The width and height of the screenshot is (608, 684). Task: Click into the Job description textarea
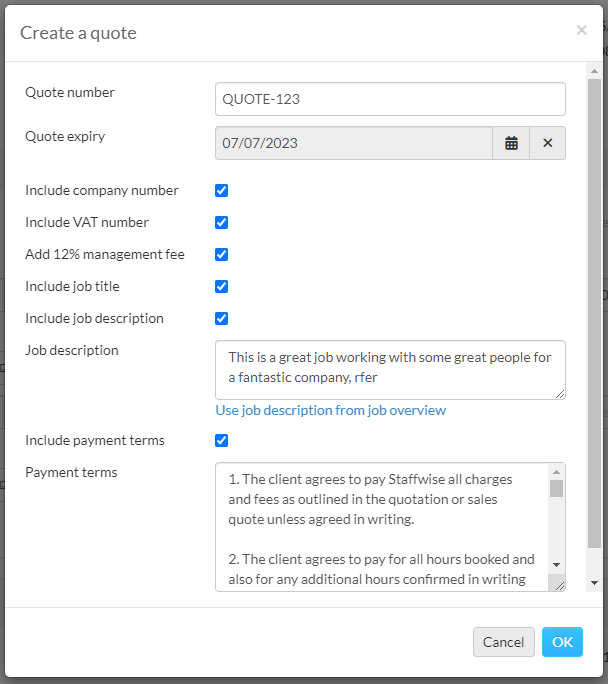point(390,370)
